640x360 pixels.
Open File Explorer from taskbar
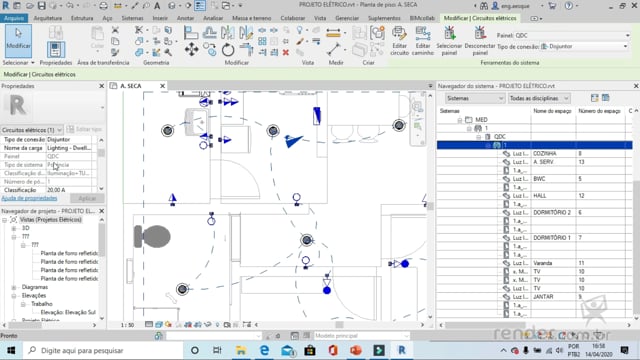(241, 350)
